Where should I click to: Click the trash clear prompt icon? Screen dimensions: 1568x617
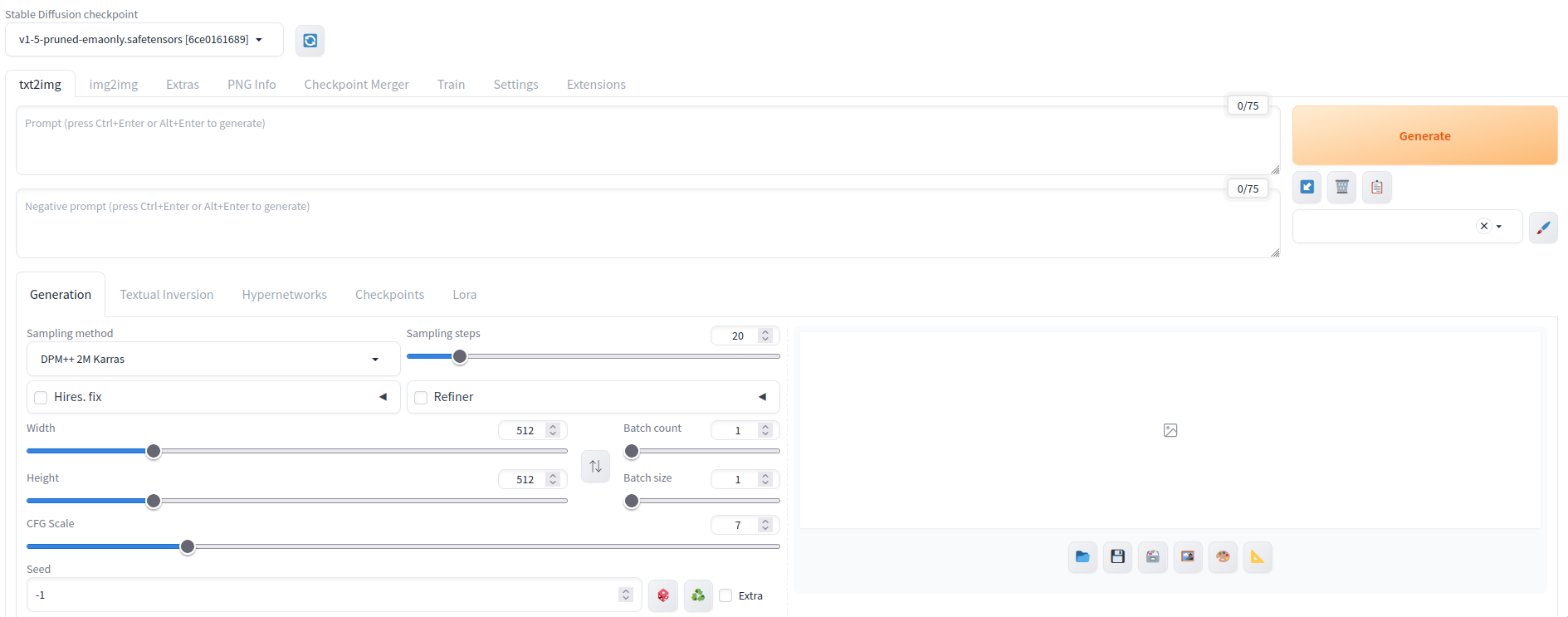1341,187
